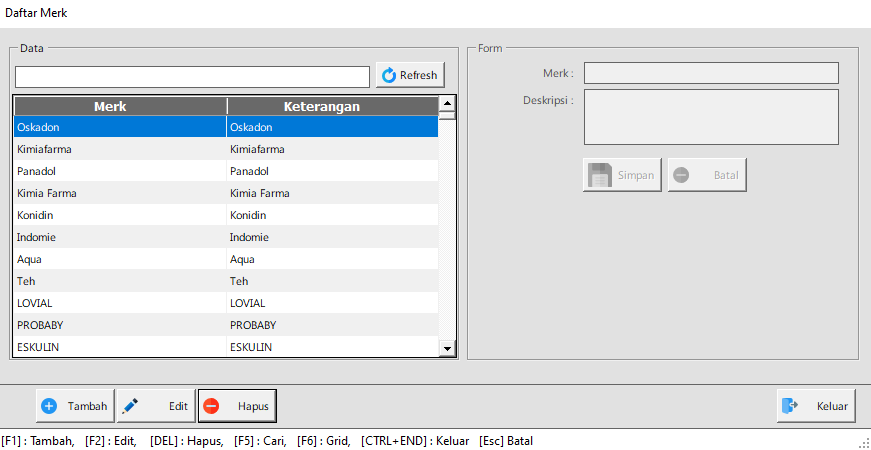The image size is (871, 450).
Task: Select Aqua row in Merk column
Action: tap(120, 259)
